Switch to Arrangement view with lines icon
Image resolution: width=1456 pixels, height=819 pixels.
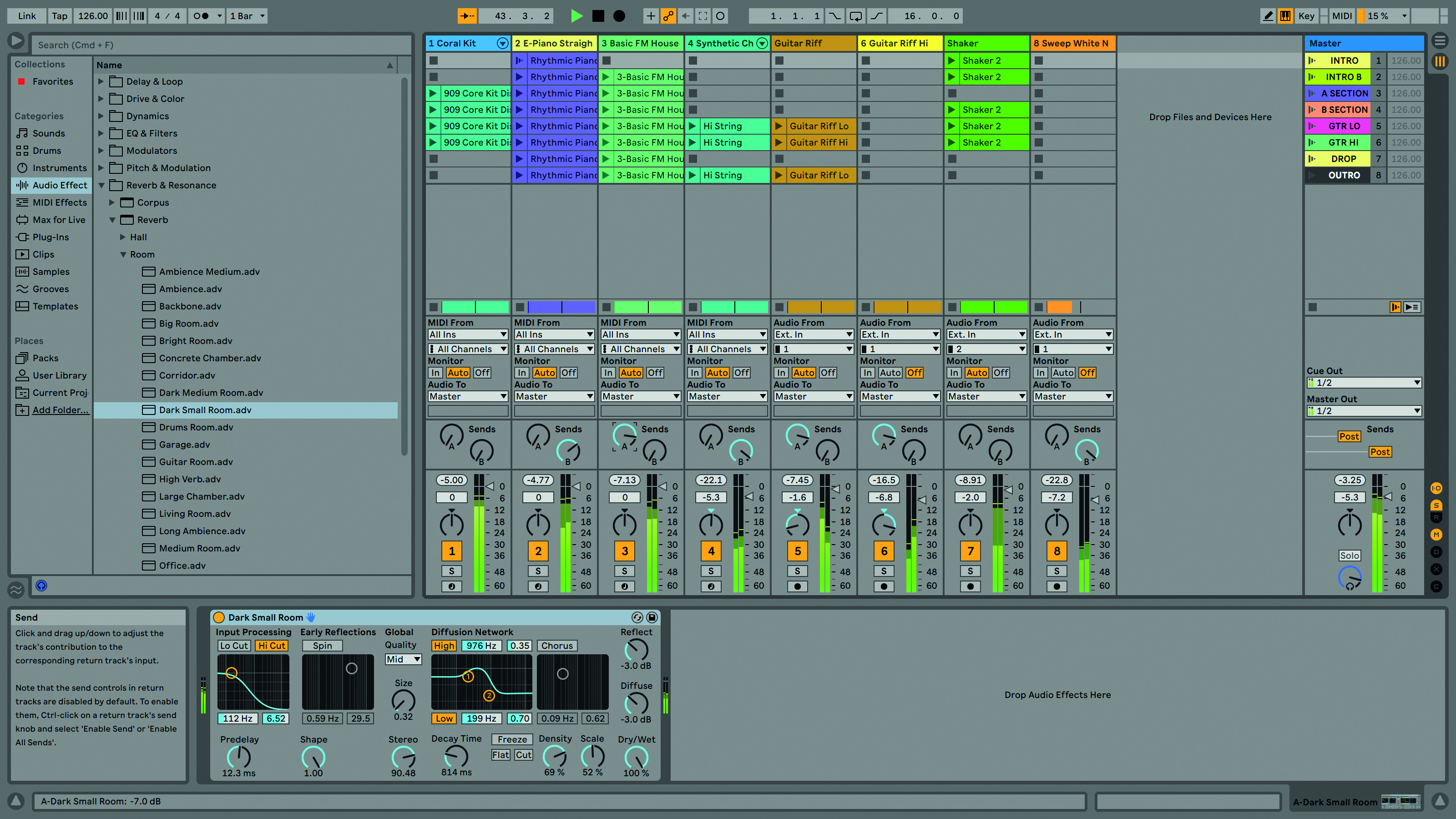click(1440, 40)
